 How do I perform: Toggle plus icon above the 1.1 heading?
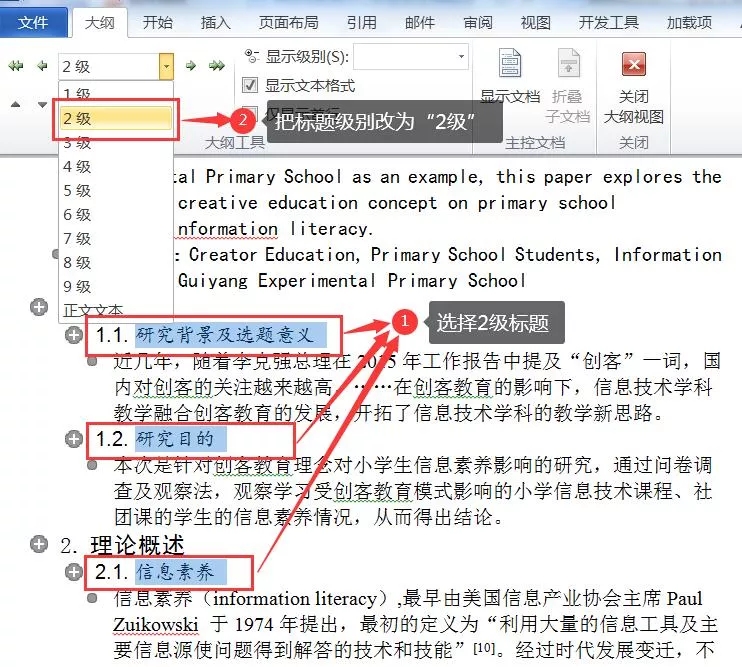coord(39,307)
